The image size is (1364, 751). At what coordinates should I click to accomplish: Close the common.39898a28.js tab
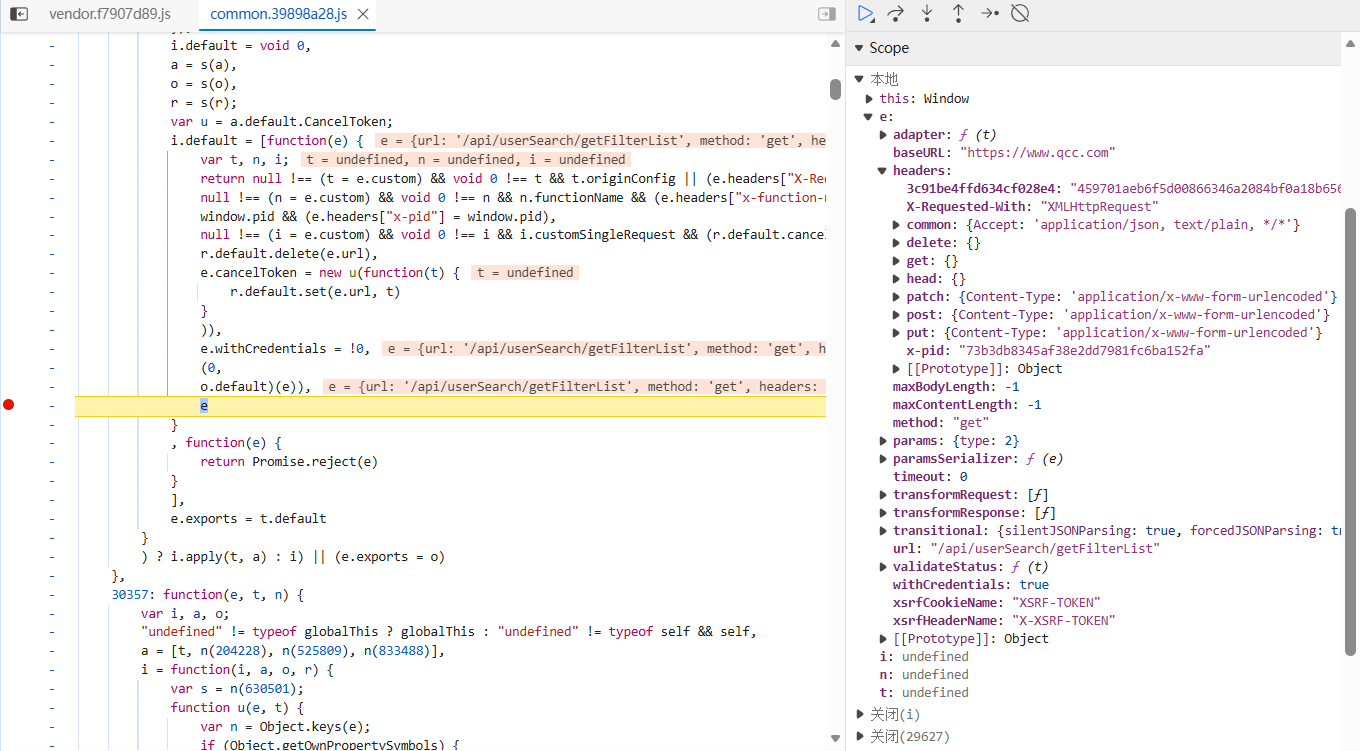pyautogui.click(x=363, y=14)
